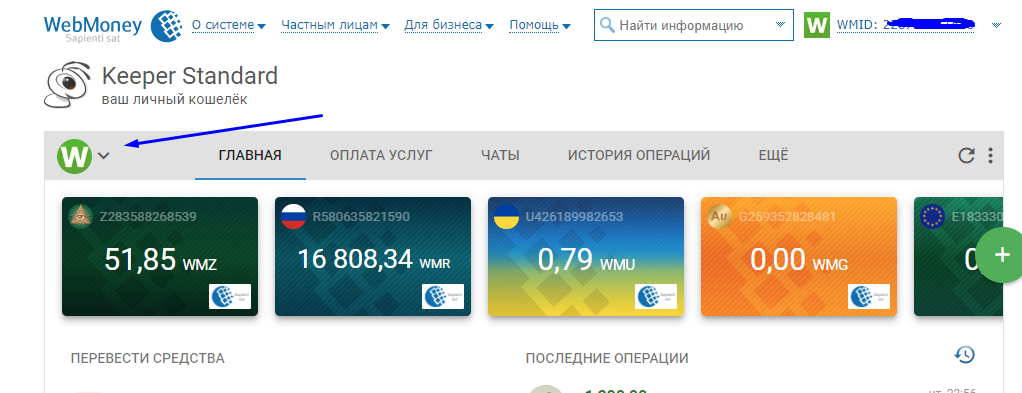1022x393 pixels.
Task: Select the orange WMG gold wallet card
Action: coord(799,257)
